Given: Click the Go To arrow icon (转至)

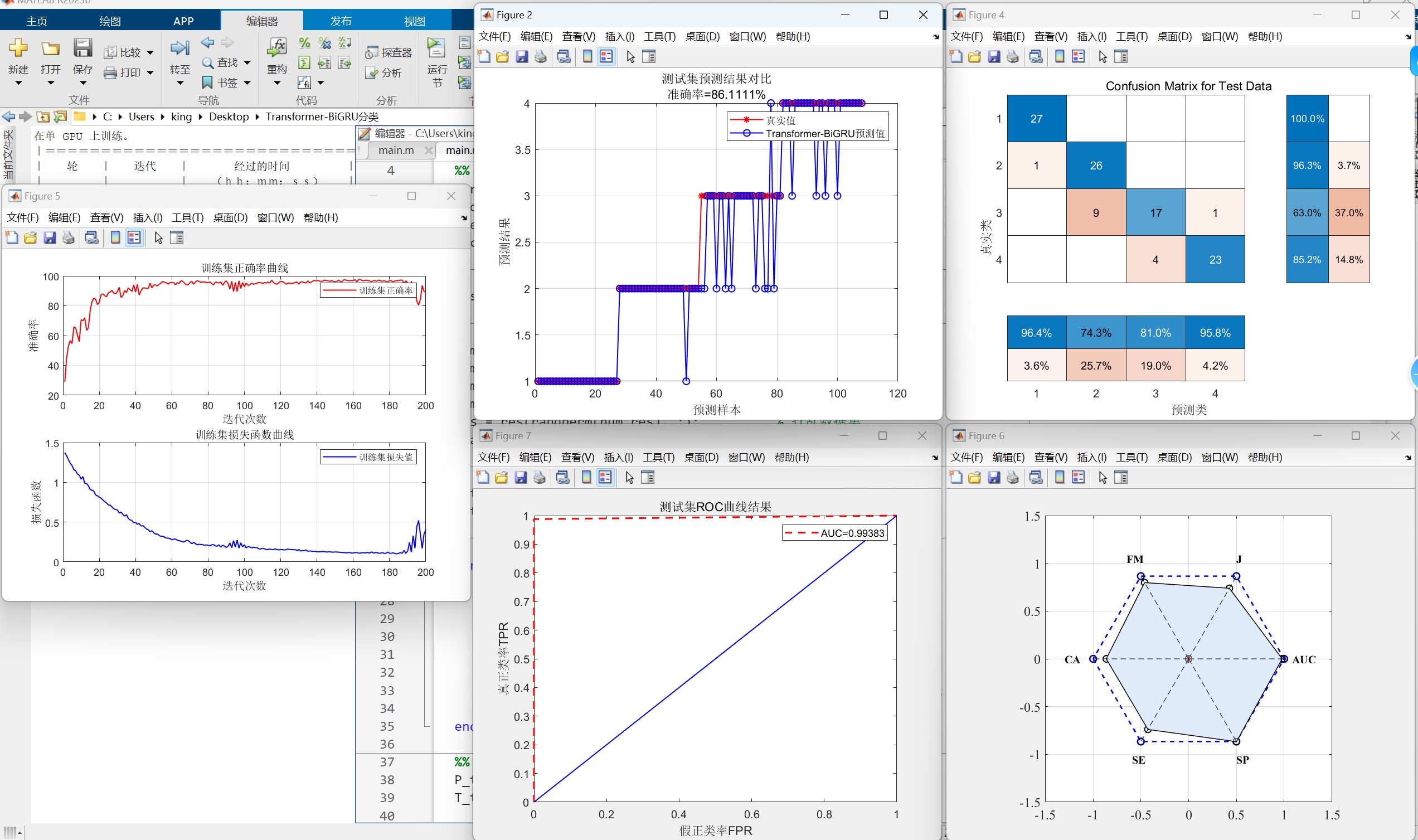Looking at the screenshot, I should pos(180,48).
